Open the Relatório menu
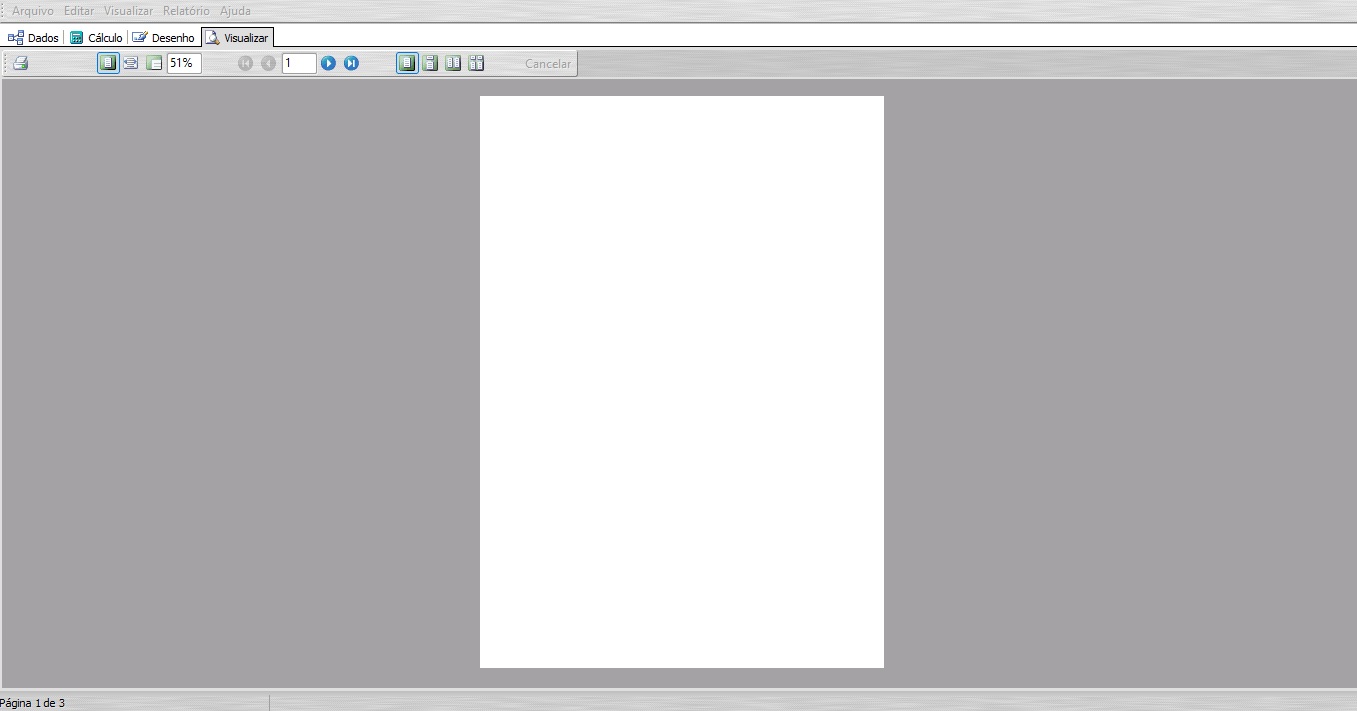The height and width of the screenshot is (711, 1357). coord(186,10)
